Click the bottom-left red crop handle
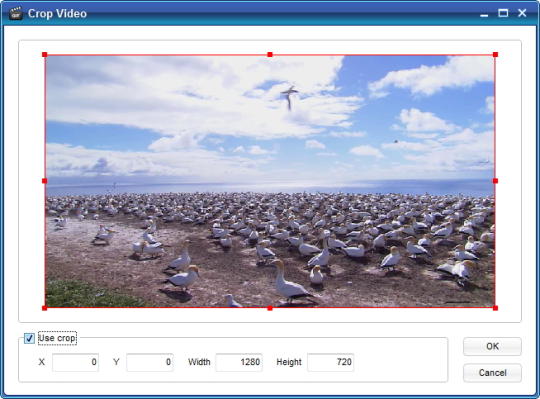 coord(44,308)
